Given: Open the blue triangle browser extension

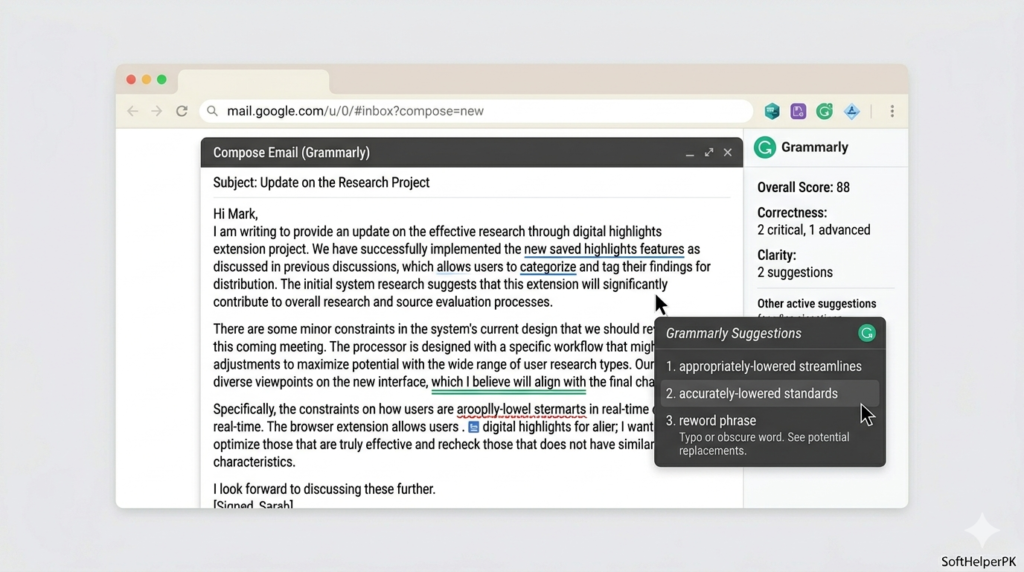Looking at the screenshot, I should click(x=852, y=112).
